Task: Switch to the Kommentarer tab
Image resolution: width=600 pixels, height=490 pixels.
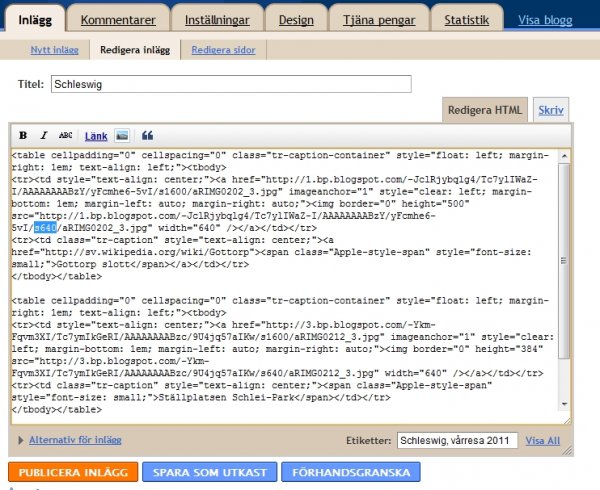Action: point(118,19)
